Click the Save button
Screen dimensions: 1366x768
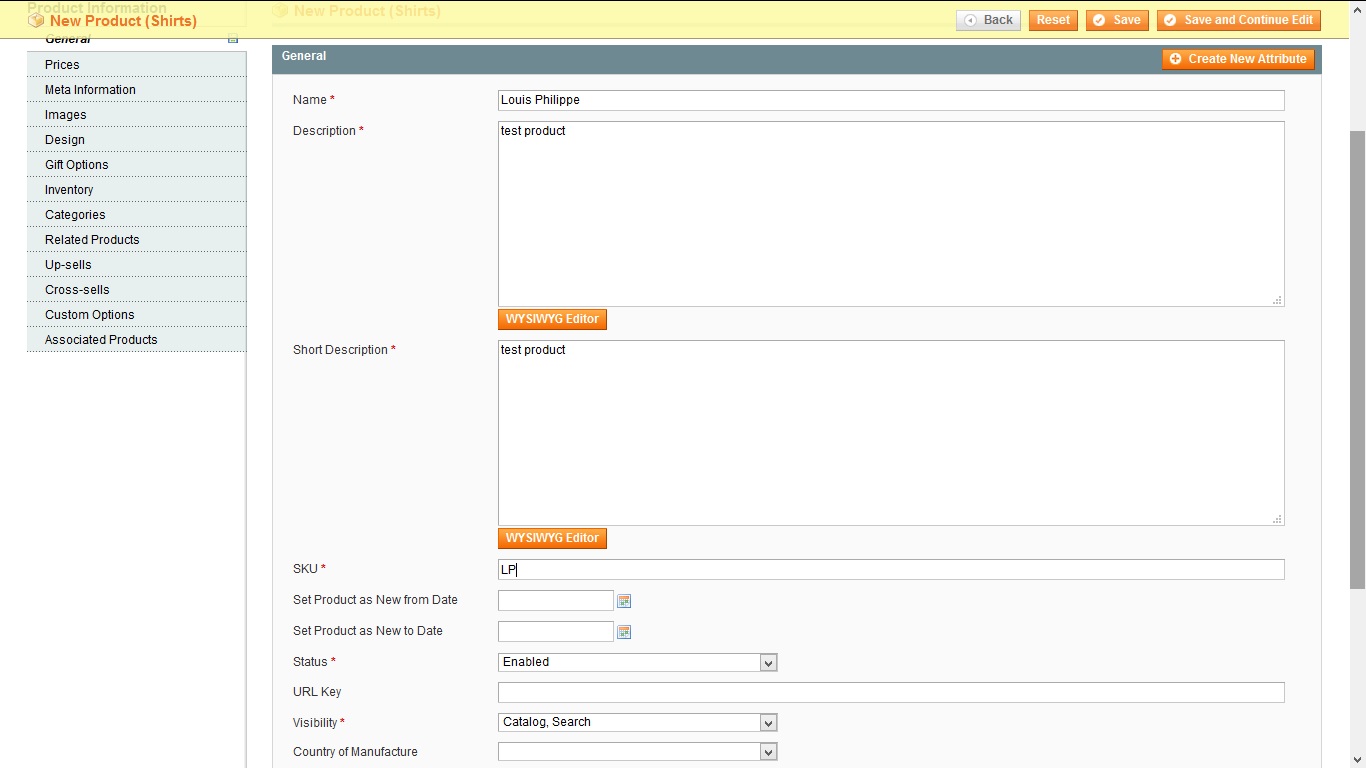(x=1117, y=20)
